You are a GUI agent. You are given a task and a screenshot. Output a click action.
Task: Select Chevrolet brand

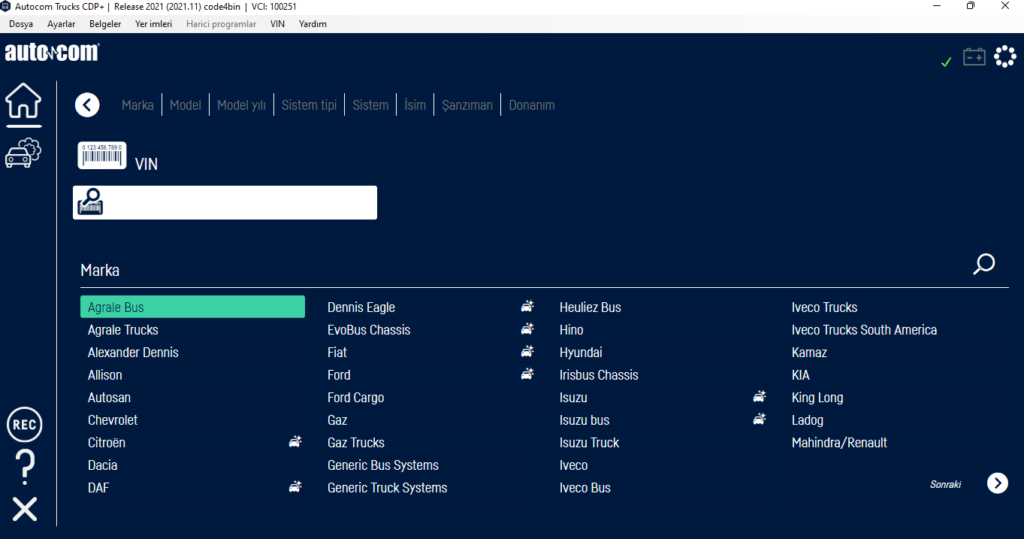click(x=112, y=420)
